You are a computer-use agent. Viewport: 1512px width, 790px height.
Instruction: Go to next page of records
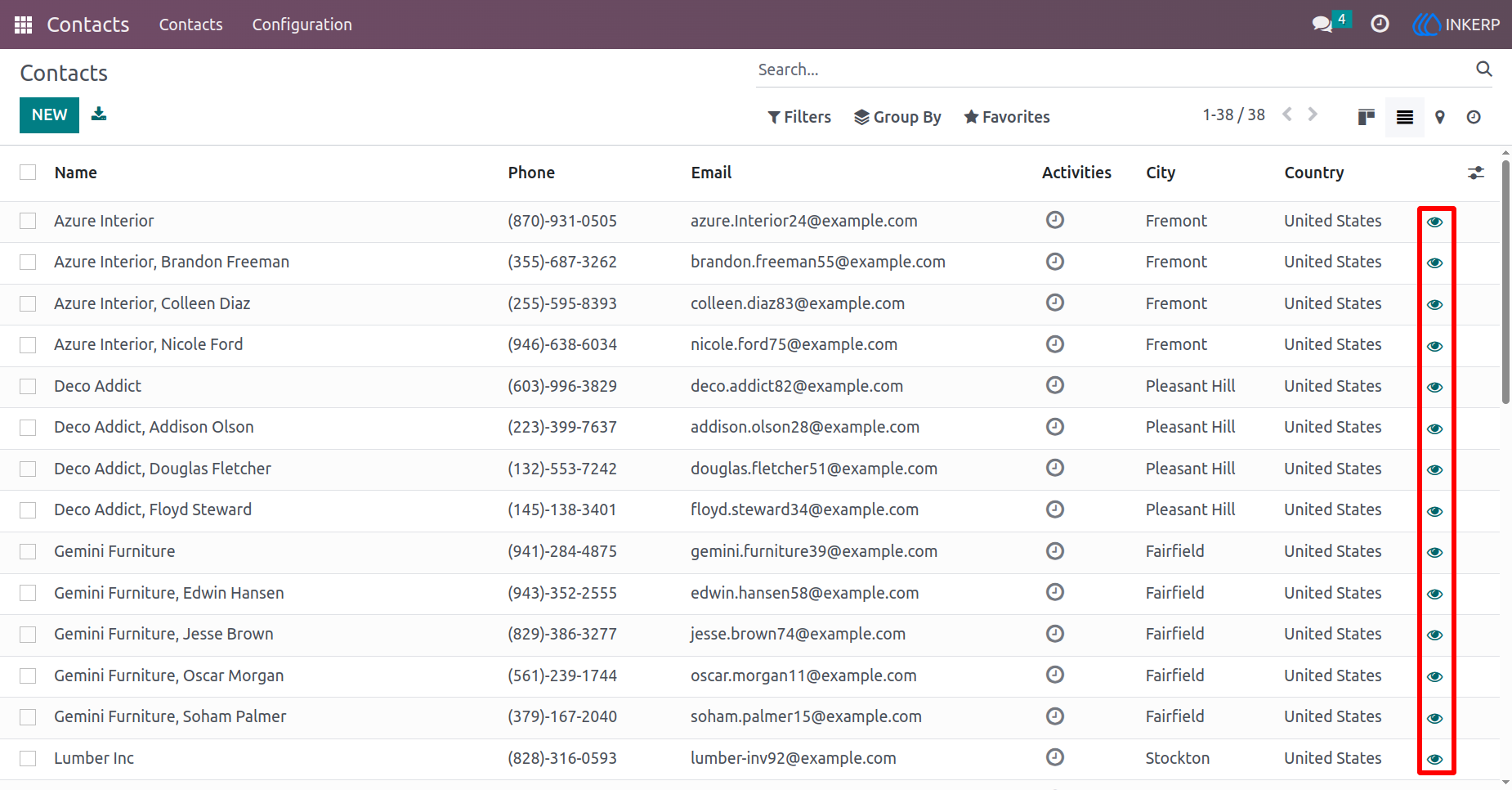pyautogui.click(x=1313, y=114)
